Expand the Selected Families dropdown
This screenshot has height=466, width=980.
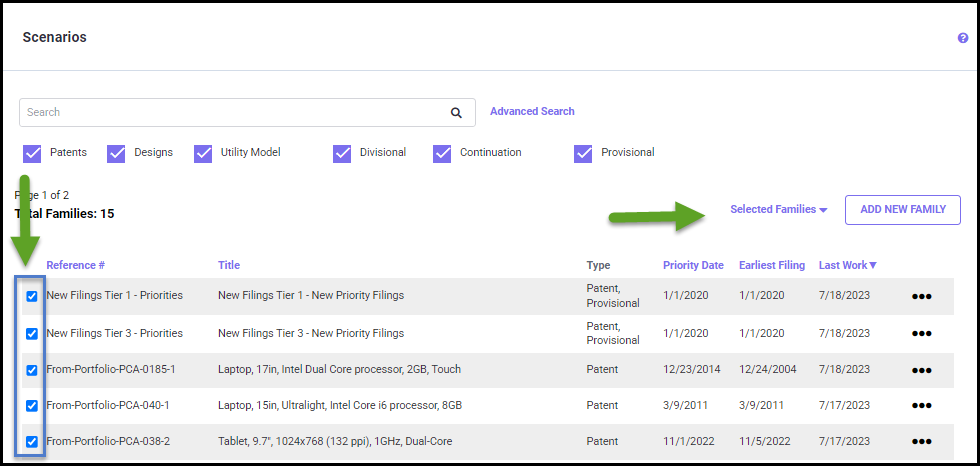(778, 210)
